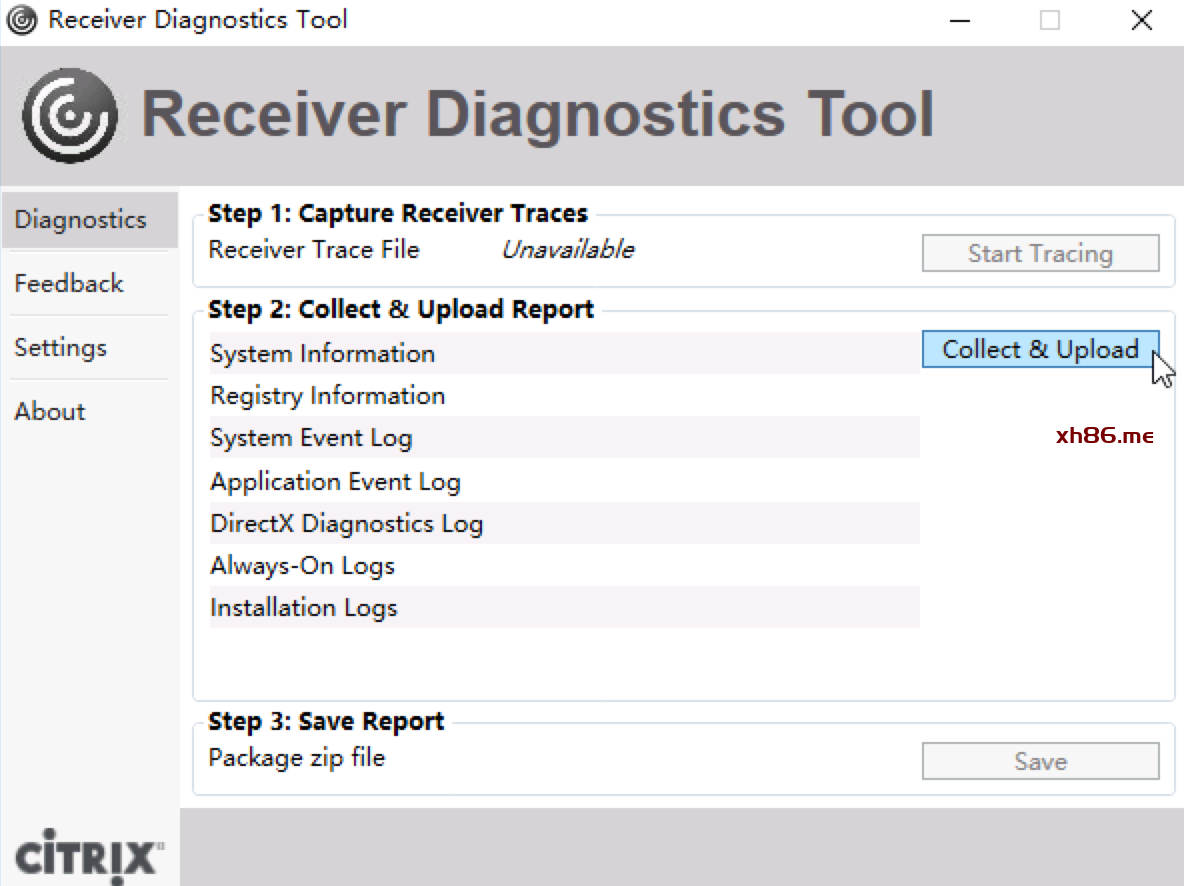Click the Step 1: Capture Receiver Traces heading
This screenshot has height=886, width=1184.
tap(398, 214)
